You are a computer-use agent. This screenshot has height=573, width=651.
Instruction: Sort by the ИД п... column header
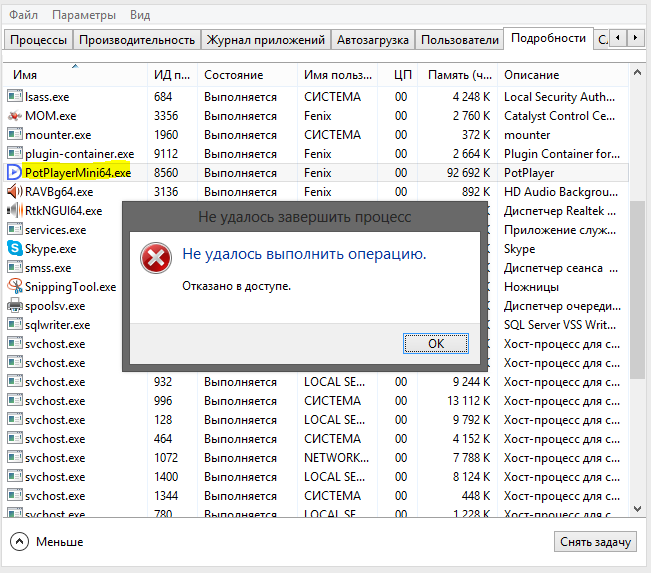[x=172, y=75]
